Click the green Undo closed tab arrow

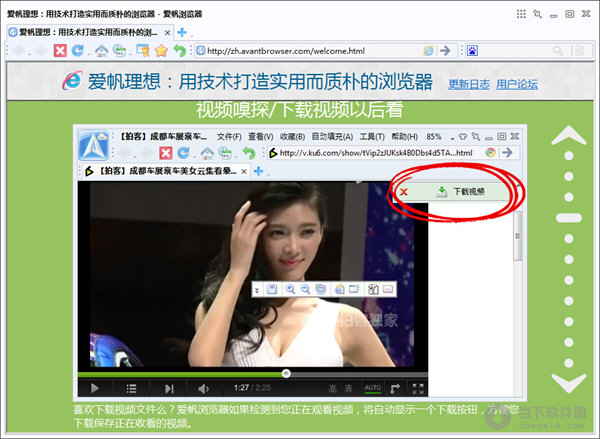coord(179,51)
